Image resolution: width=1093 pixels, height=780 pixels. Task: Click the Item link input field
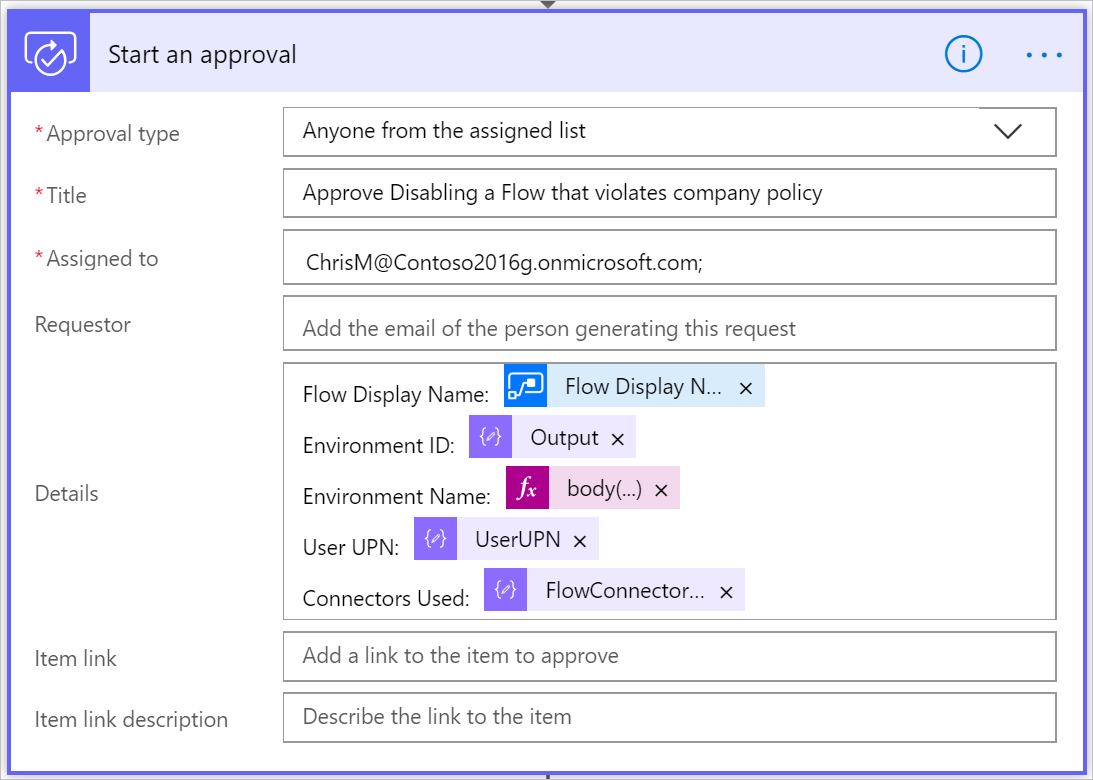point(669,656)
